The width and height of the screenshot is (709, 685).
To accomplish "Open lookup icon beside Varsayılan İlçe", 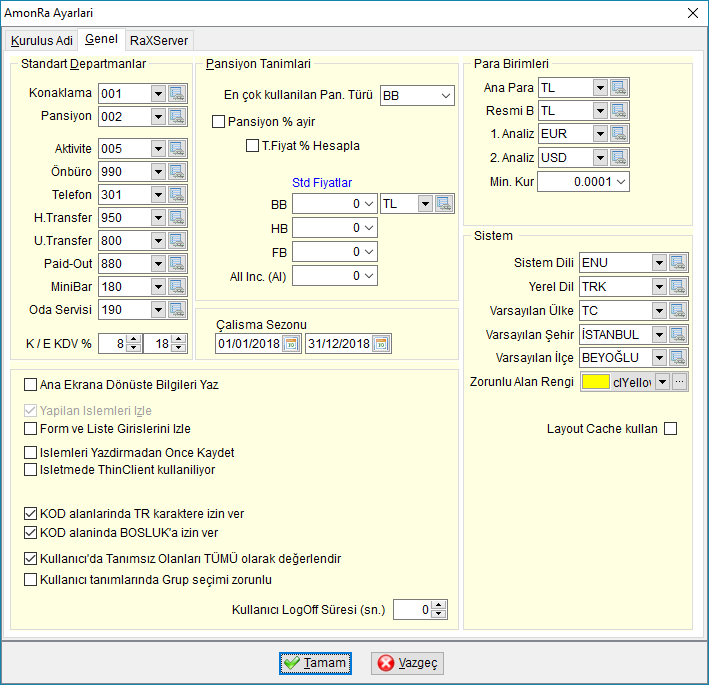I will tap(678, 358).
